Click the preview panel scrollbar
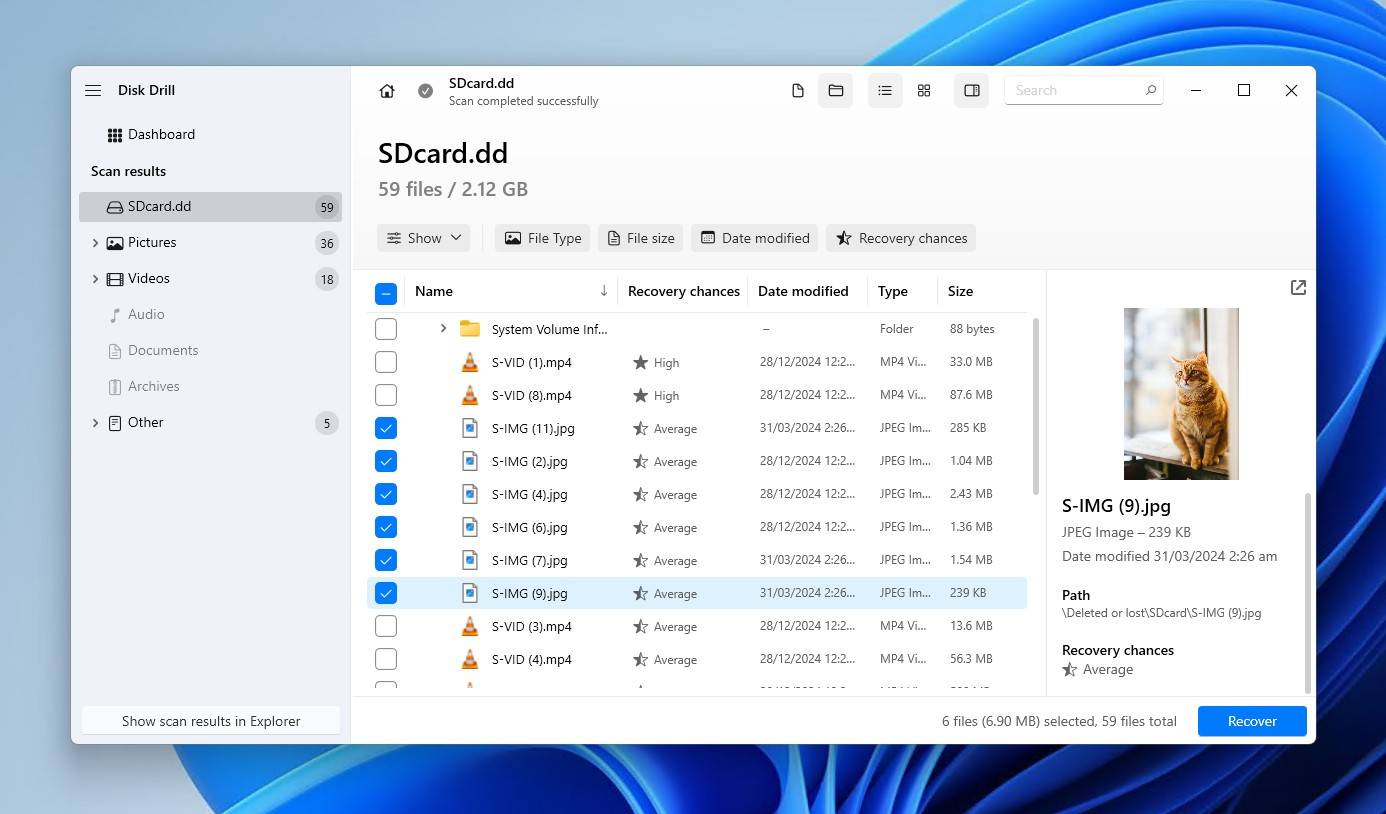This screenshot has height=814, width=1386. (x=1308, y=592)
